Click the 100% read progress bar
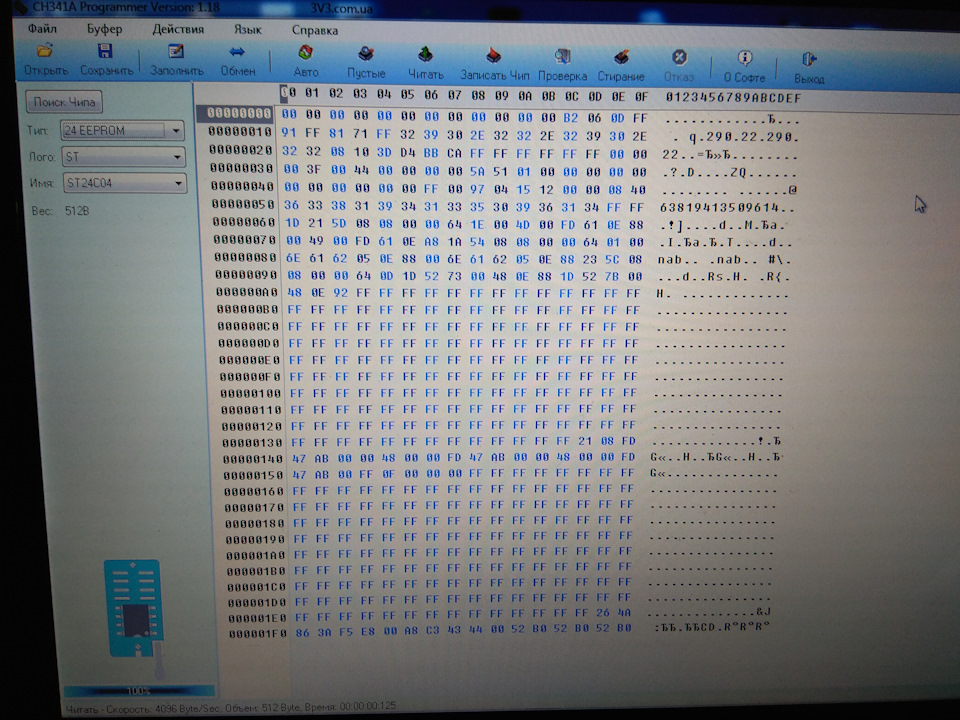 [x=139, y=691]
